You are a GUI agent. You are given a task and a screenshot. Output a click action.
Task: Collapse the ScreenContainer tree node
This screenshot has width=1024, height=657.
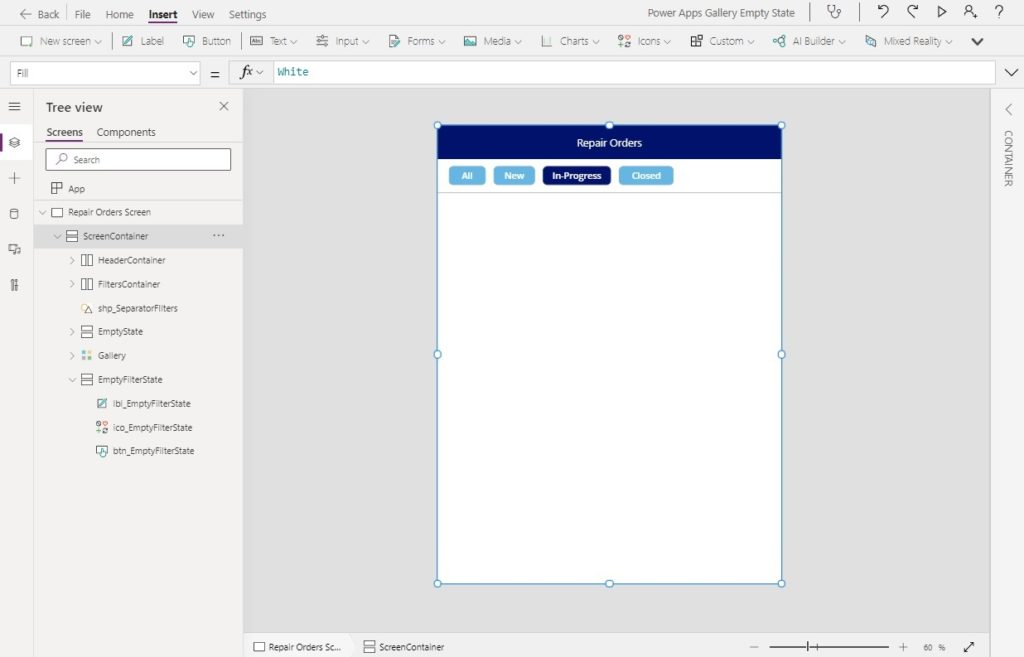(x=58, y=236)
